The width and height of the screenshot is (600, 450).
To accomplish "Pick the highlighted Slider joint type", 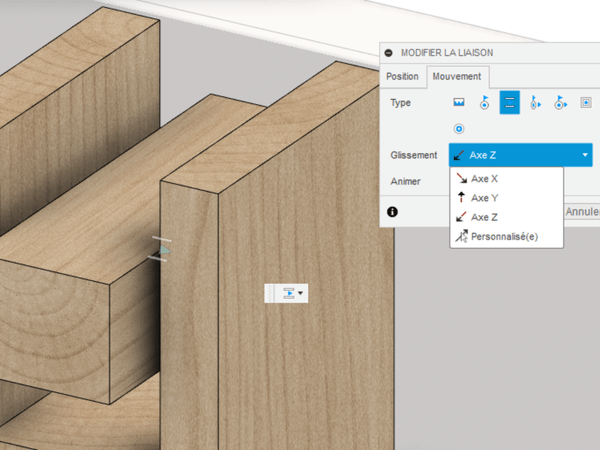I will pos(510,102).
